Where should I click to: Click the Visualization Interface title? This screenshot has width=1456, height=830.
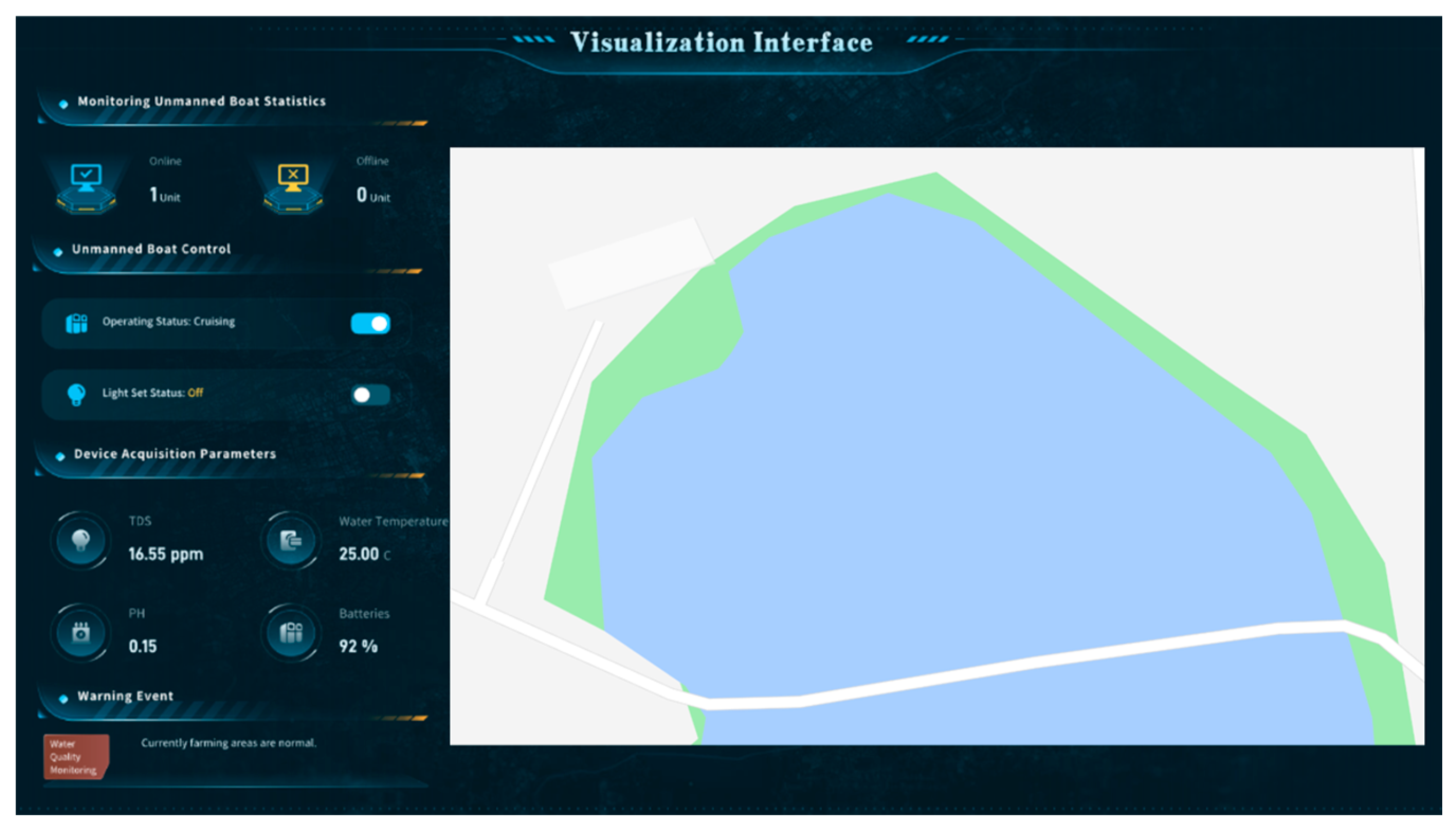point(721,43)
